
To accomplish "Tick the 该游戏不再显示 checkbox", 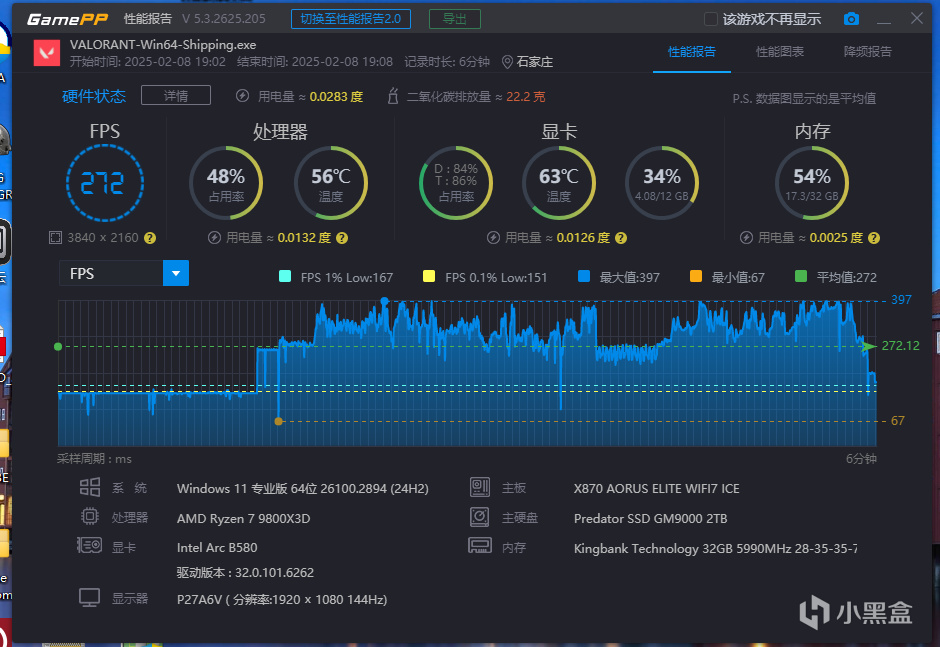I will coord(710,19).
